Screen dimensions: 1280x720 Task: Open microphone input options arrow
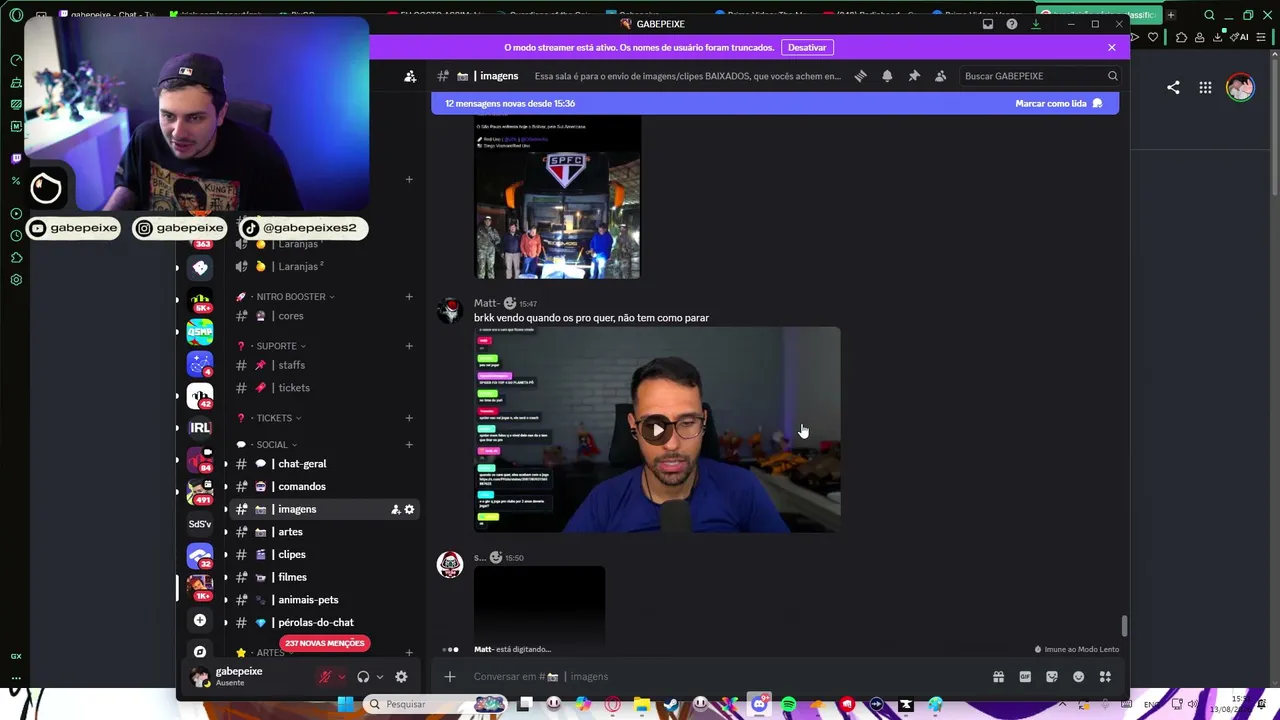341,677
